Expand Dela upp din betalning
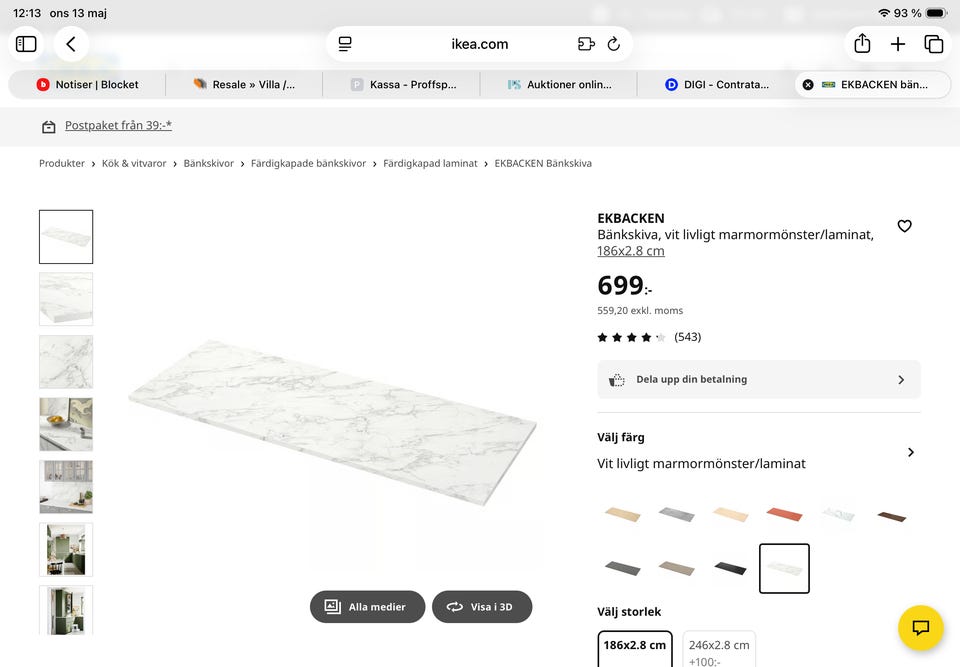Image resolution: width=960 pixels, height=667 pixels. (x=759, y=380)
